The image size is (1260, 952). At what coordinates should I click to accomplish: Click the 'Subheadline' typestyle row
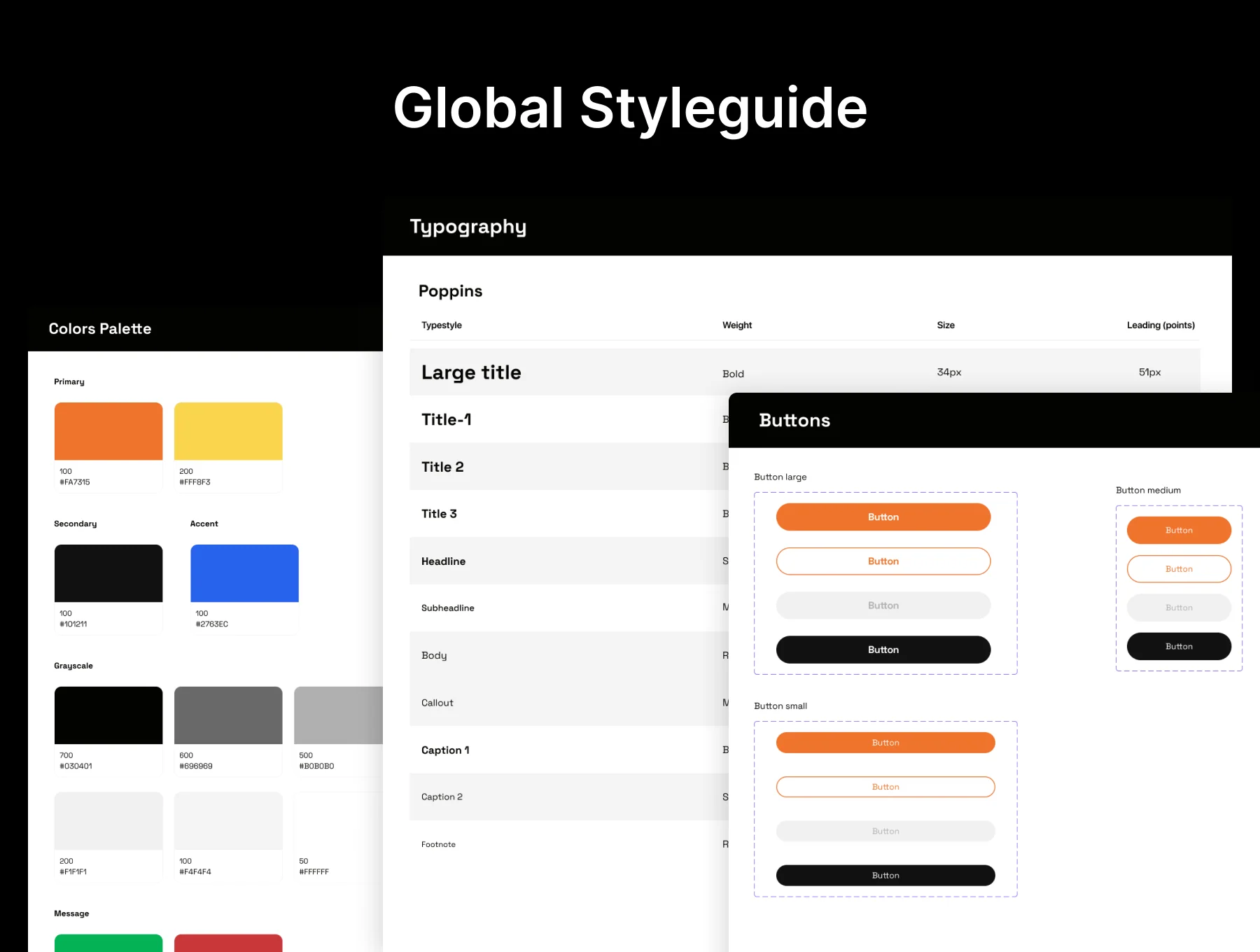(569, 608)
